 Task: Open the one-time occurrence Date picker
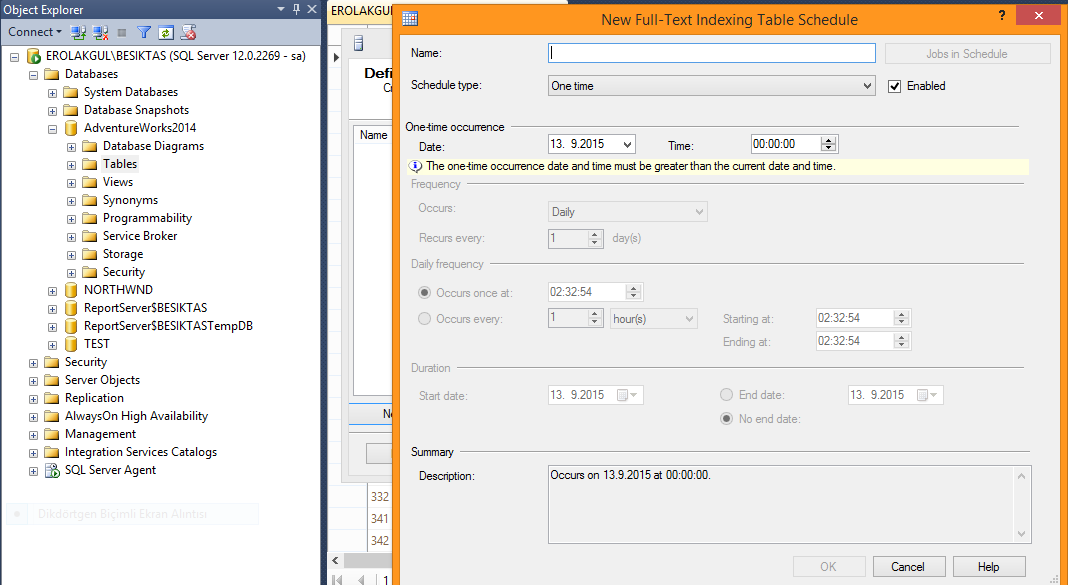click(627, 145)
